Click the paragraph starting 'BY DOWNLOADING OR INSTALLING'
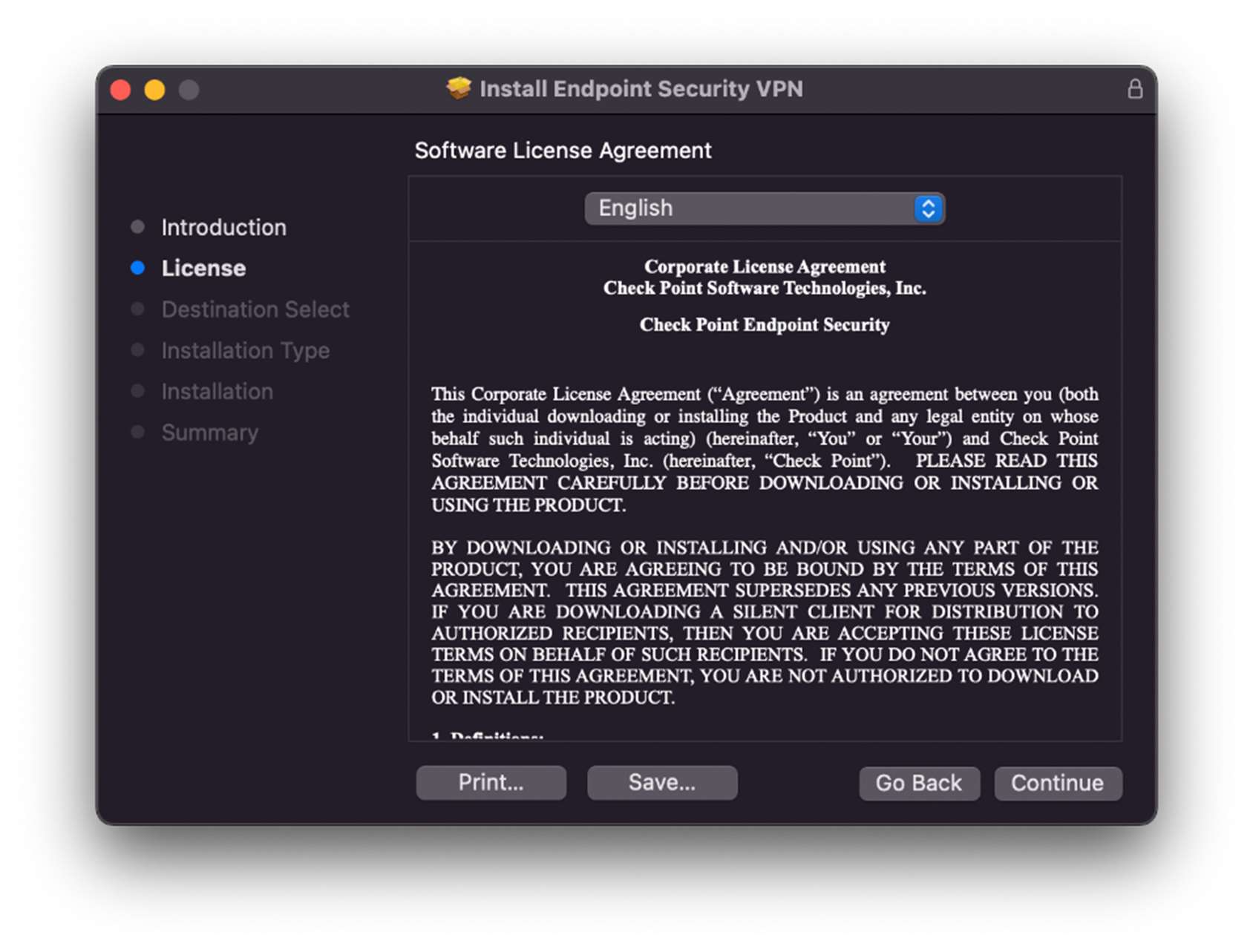Image resolution: width=1253 pixels, height=952 pixels. [x=765, y=622]
